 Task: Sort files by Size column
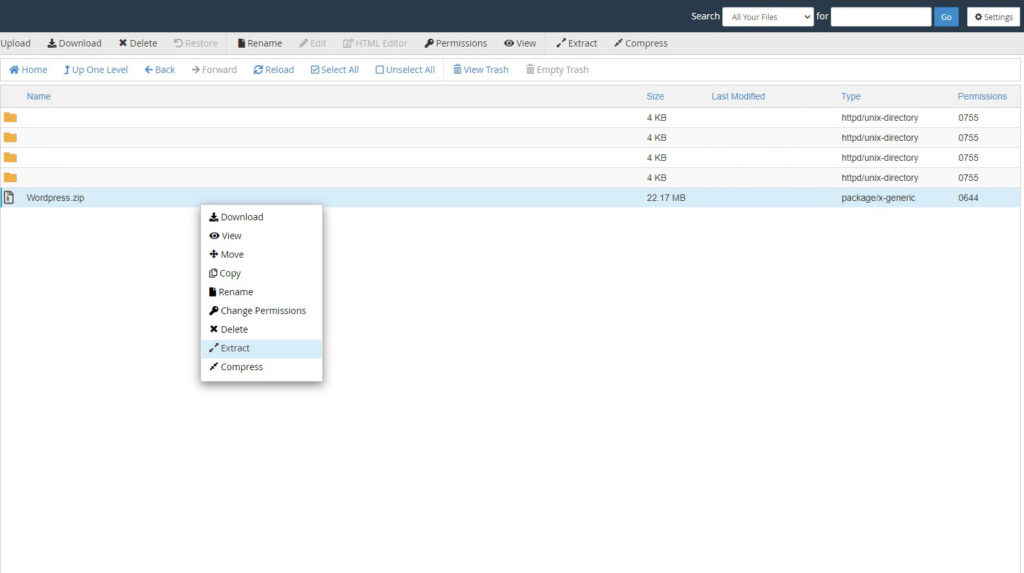click(x=655, y=96)
